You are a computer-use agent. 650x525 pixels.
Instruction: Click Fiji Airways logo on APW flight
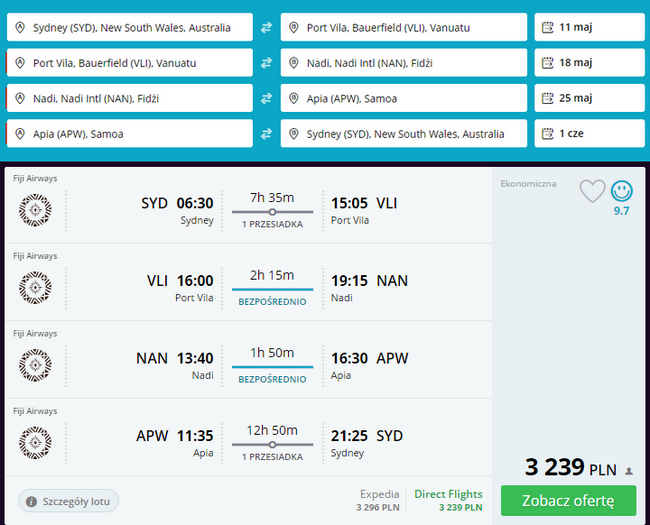click(35, 441)
